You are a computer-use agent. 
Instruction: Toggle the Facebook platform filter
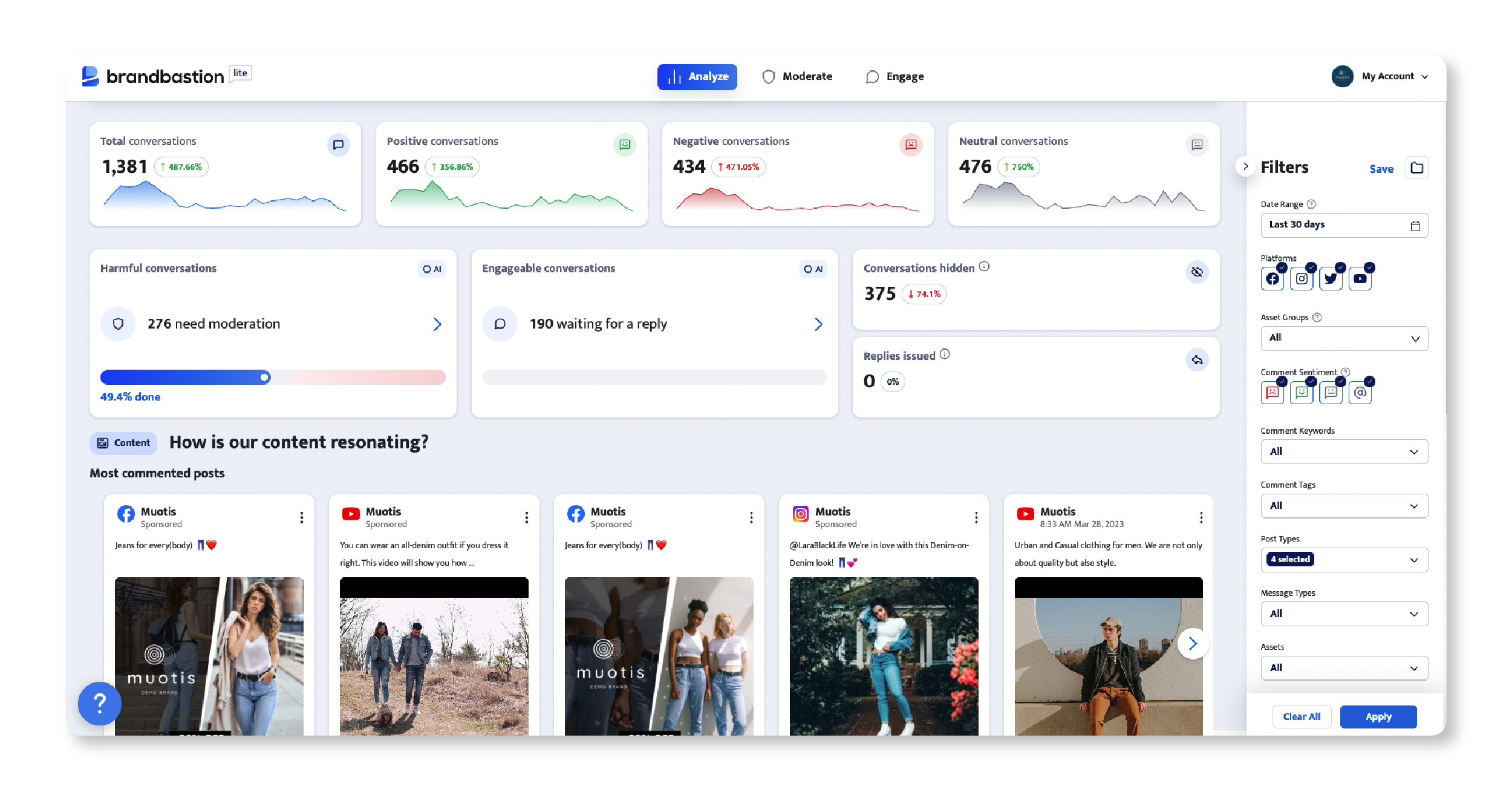click(x=1272, y=278)
